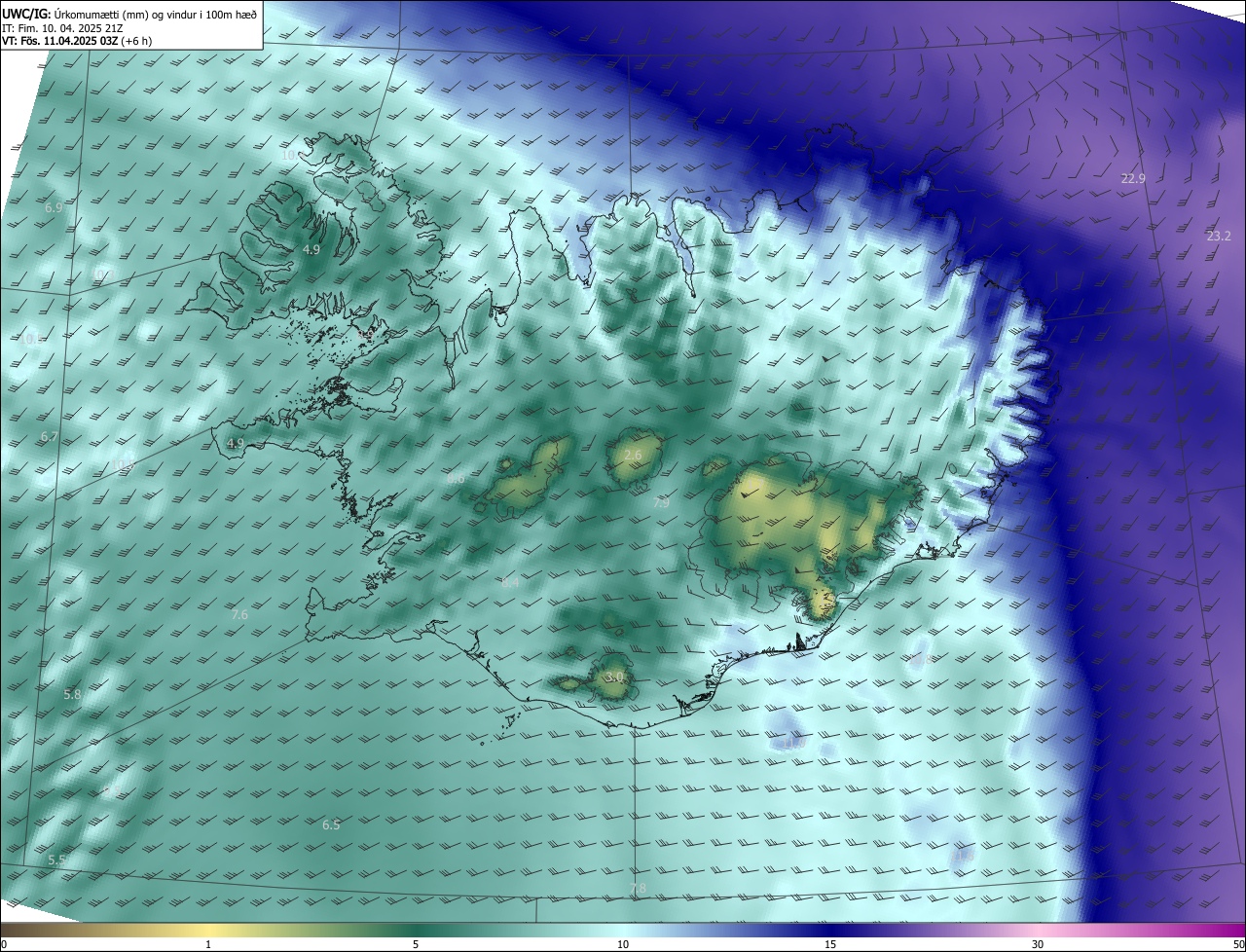Click the 3.0 value over the southern glacier
Image resolution: width=1246 pixels, height=952 pixels.
[x=613, y=677]
